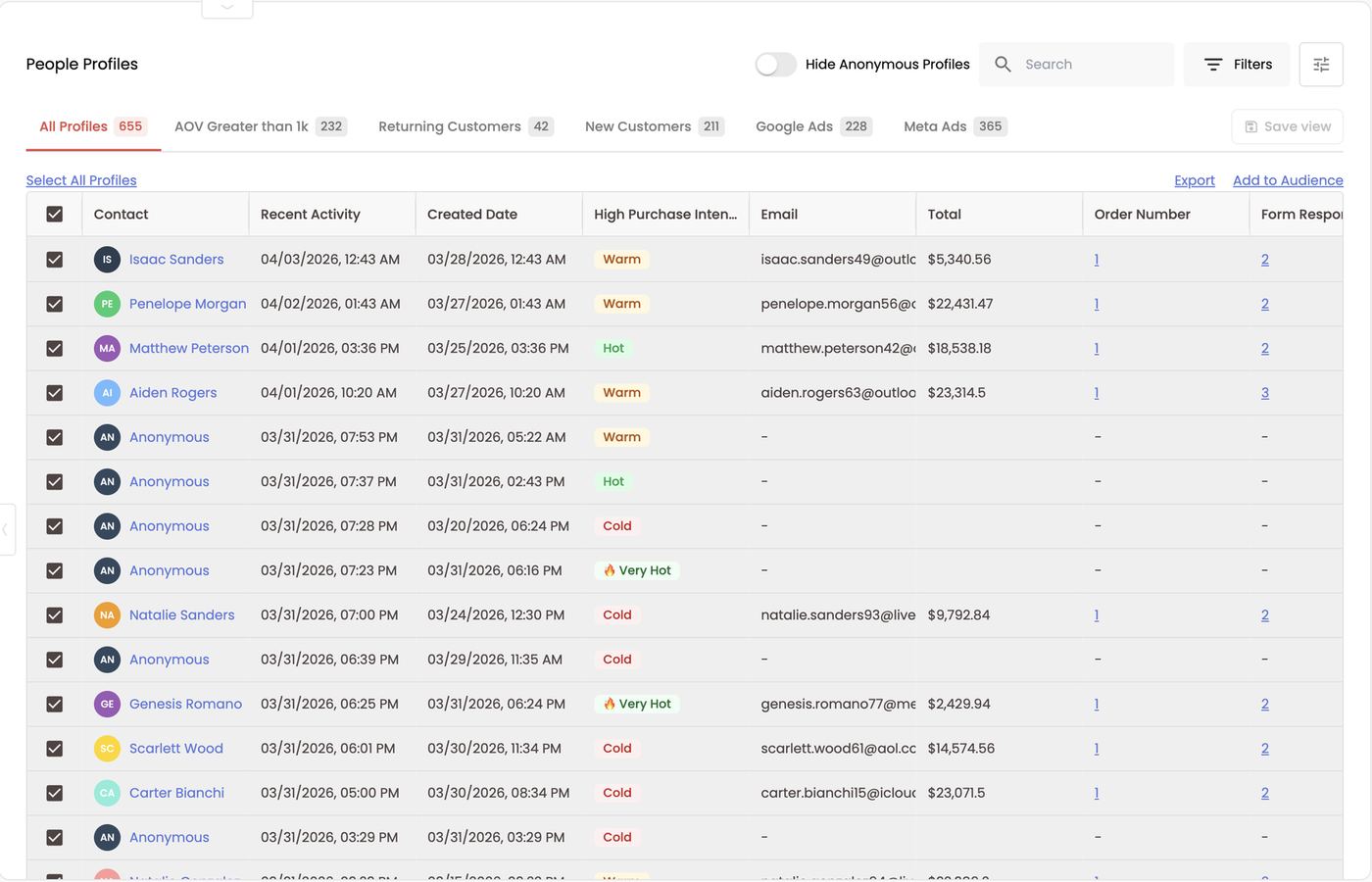
Task: Open Aiden Rogers profile link
Action: coord(172,393)
